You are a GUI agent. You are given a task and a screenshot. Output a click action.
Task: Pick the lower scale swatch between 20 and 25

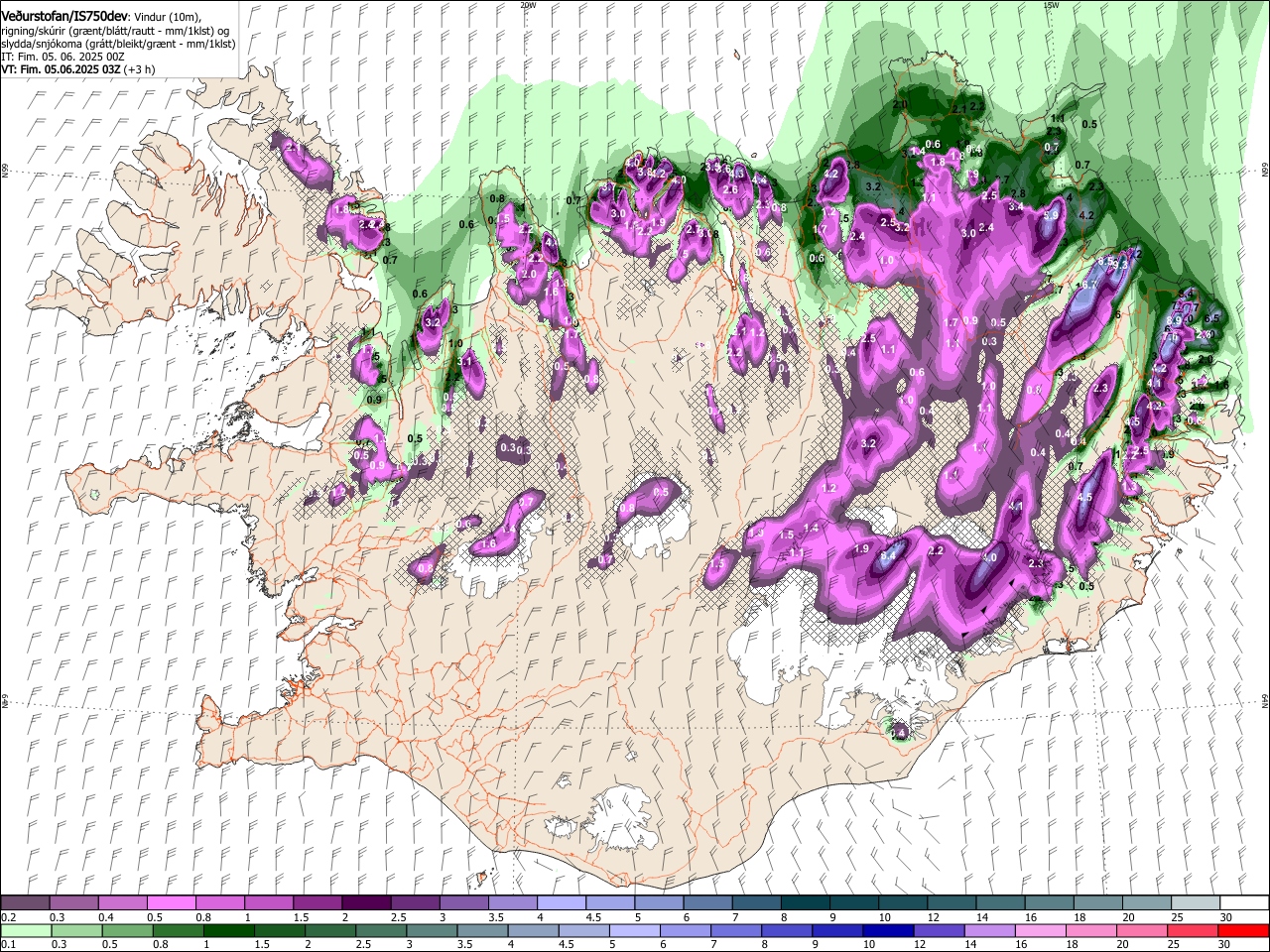(1142, 930)
